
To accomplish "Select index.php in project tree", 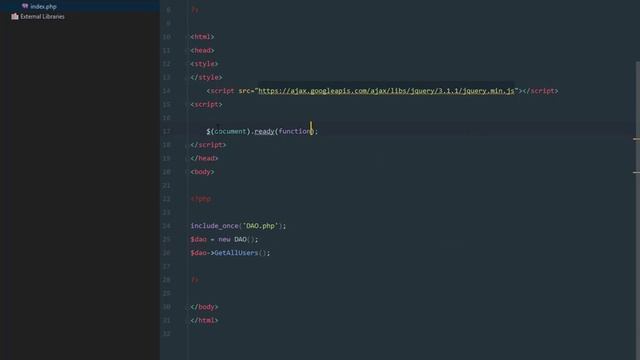I will click(x=43, y=6).
